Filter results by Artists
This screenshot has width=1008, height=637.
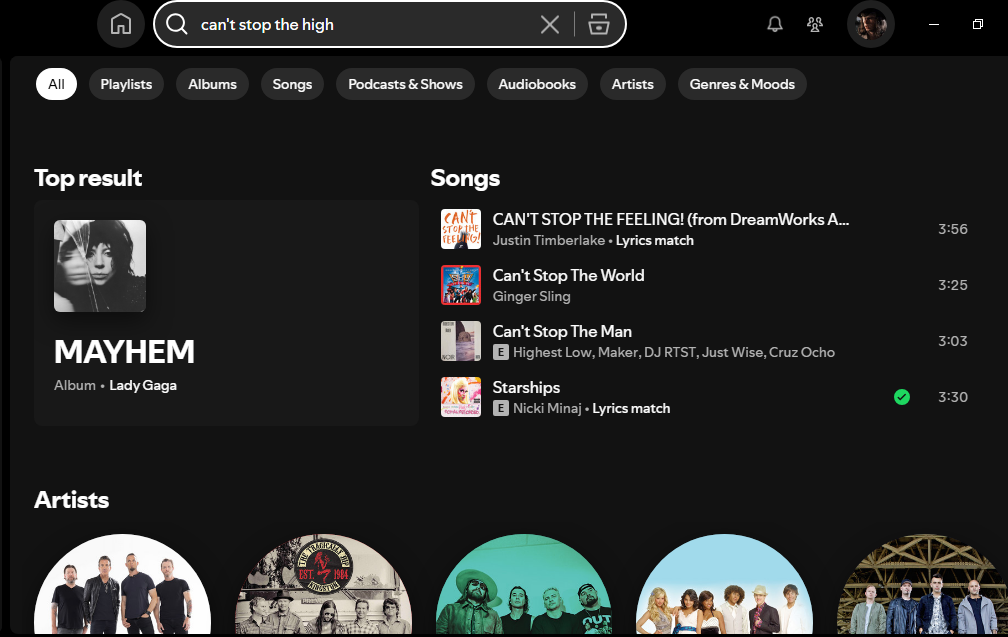pos(633,84)
